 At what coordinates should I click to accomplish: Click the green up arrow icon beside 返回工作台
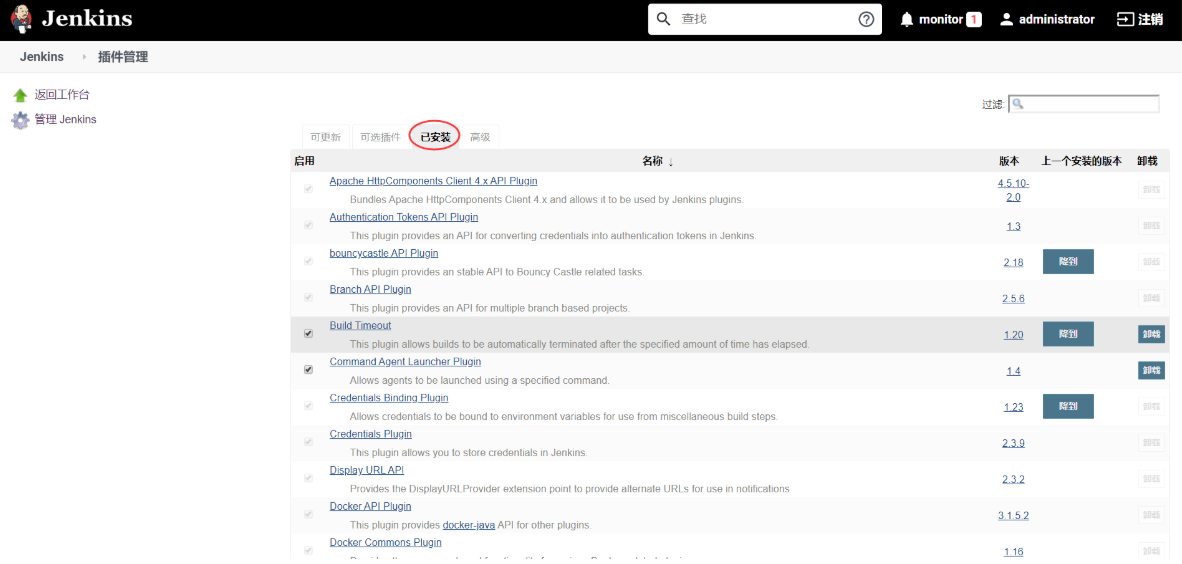click(x=20, y=96)
